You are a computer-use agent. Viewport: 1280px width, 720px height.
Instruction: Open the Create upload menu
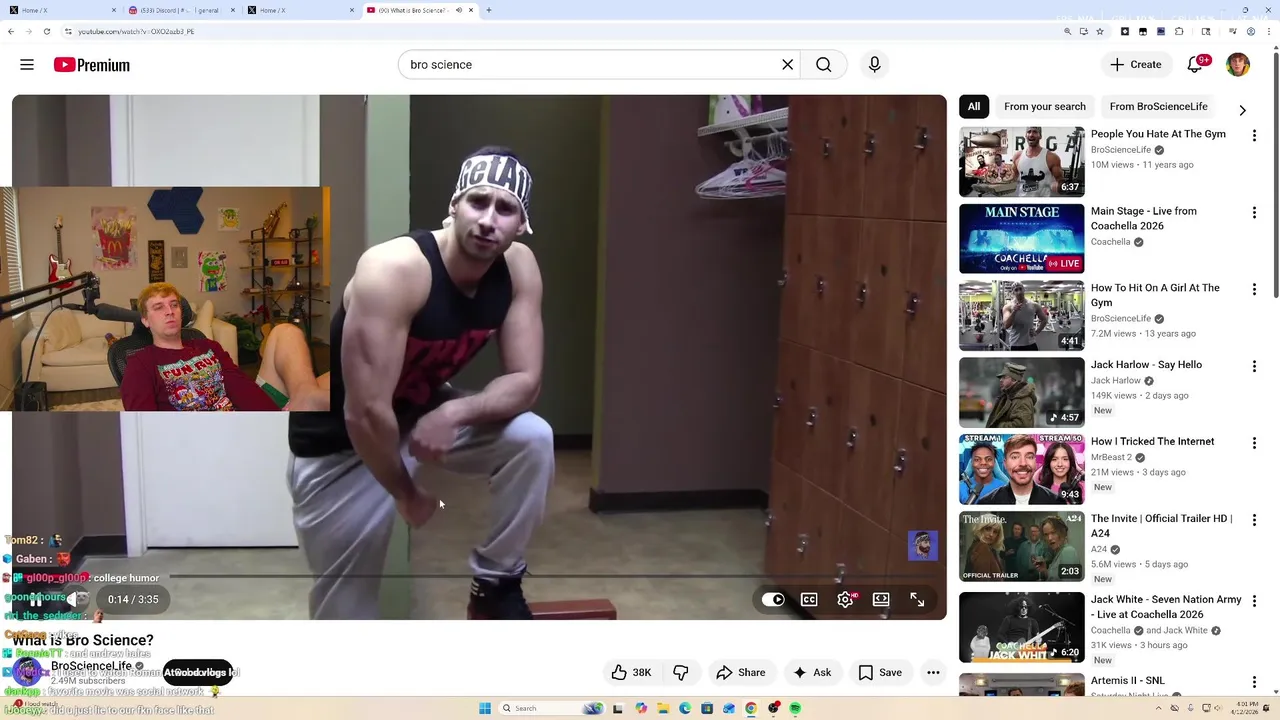(1136, 65)
